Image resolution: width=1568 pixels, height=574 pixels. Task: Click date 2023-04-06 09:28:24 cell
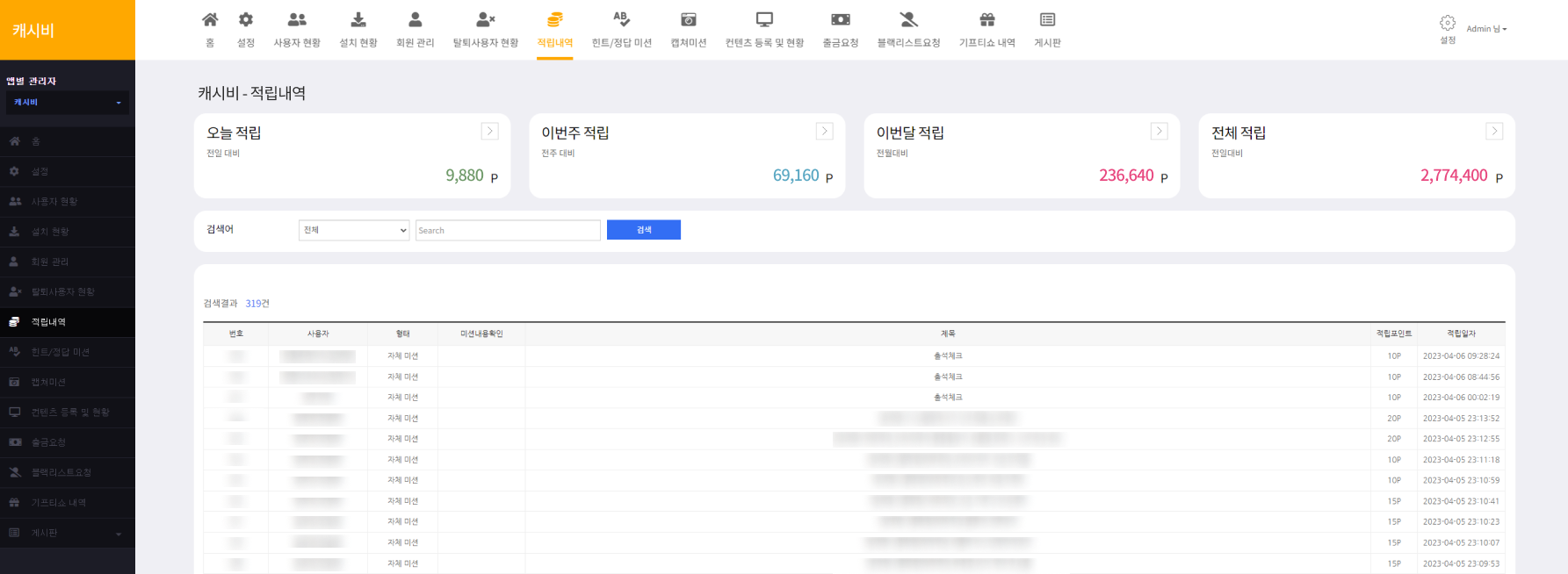(1462, 356)
